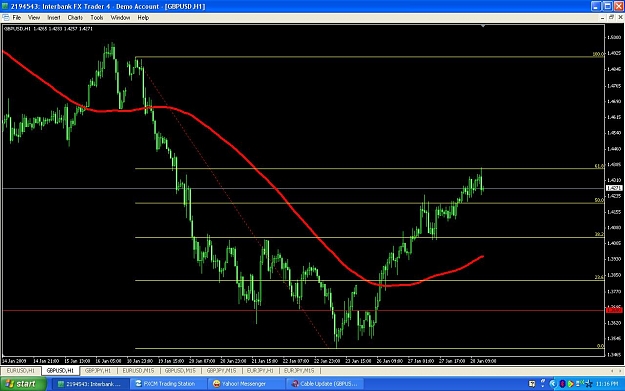Open the Insert menu
The width and height of the screenshot is (625, 391).
pos(54,18)
